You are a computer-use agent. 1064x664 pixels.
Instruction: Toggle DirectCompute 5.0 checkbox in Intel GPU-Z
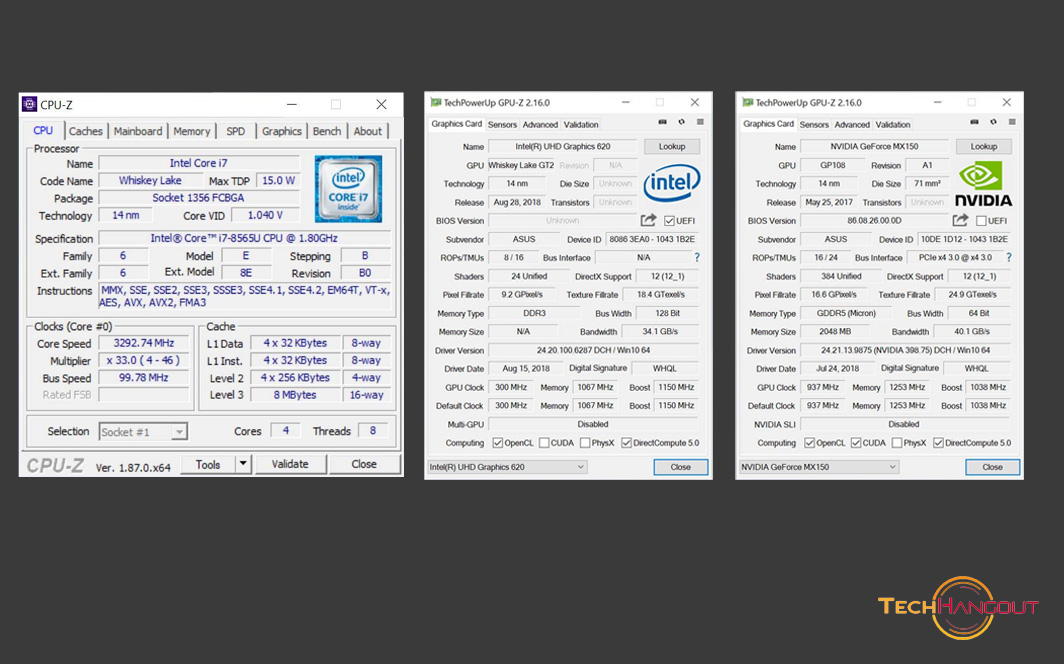626,443
